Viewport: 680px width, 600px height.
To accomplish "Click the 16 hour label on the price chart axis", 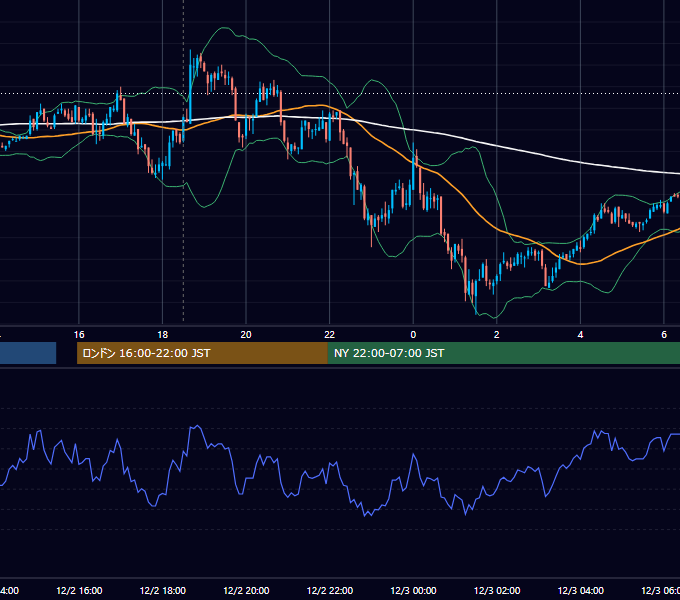I will click(x=79, y=335).
